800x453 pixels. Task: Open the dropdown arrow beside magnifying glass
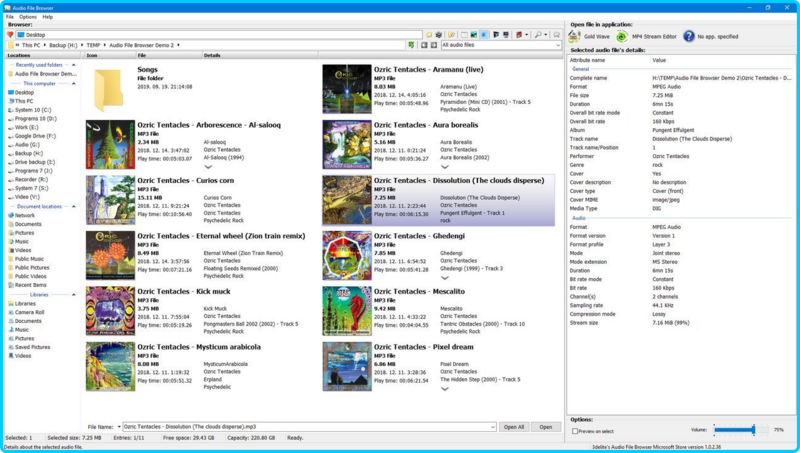(545, 35)
